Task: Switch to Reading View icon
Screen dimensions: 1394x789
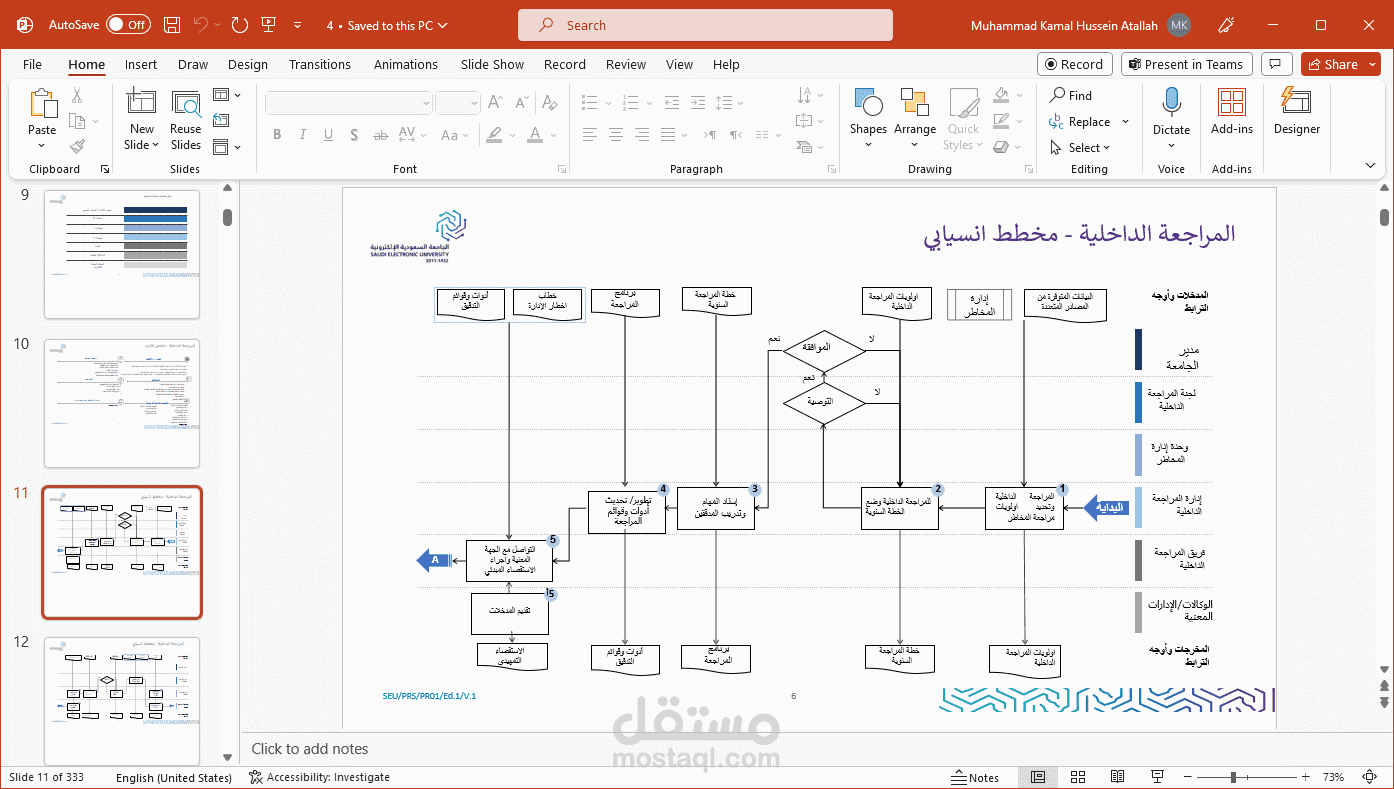Action: point(1117,777)
